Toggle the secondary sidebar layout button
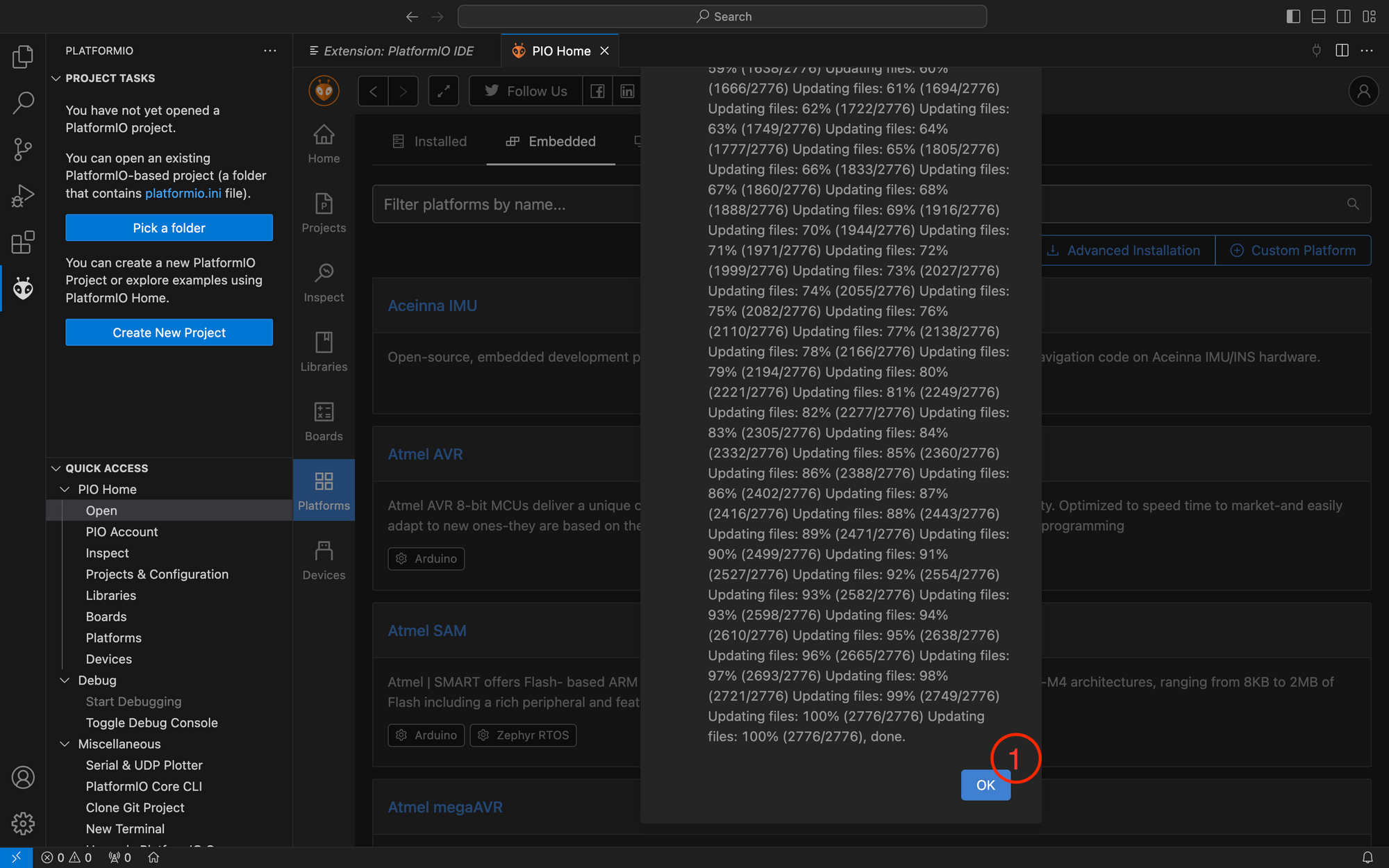The image size is (1389, 868). click(1344, 16)
